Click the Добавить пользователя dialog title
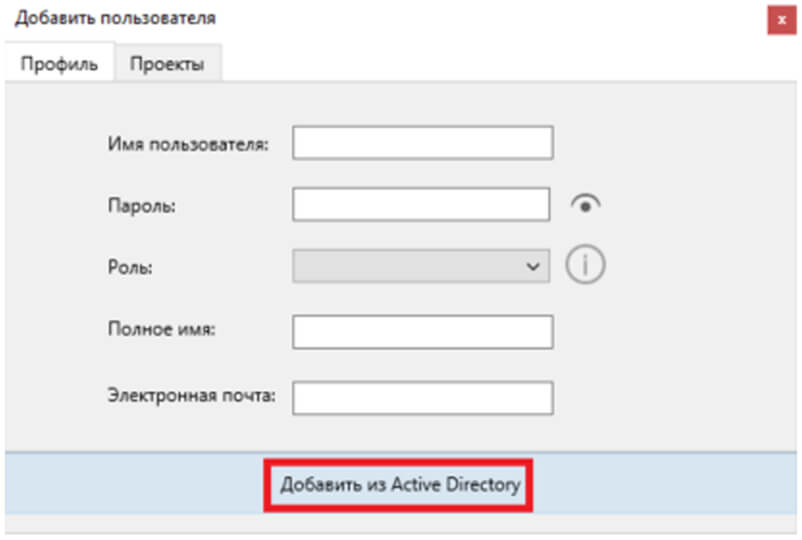 [x=116, y=18]
